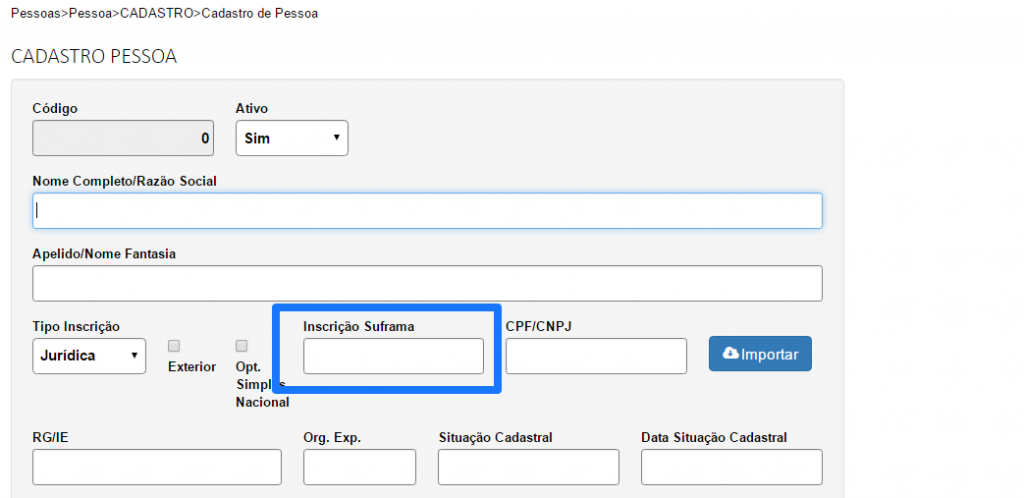Click Cadastro de Pessoa breadcrumb entry
The image size is (1024, 498).
point(259,14)
